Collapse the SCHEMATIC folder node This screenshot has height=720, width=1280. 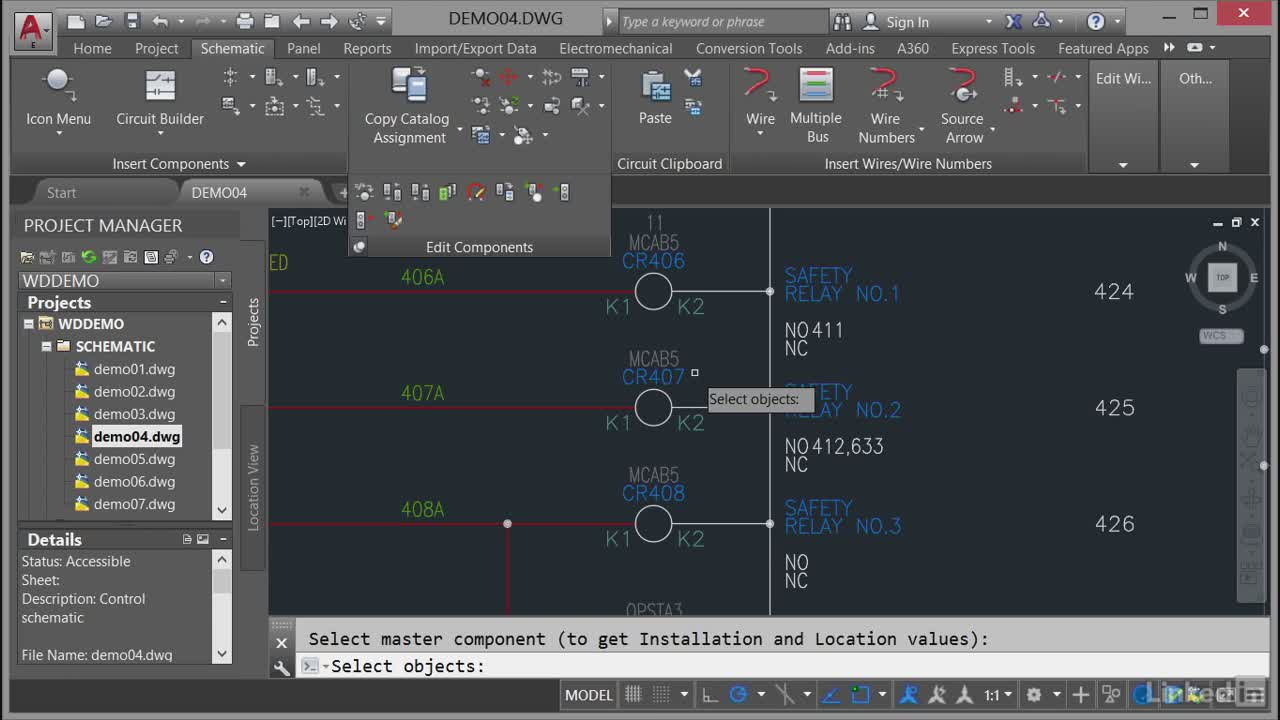(46, 346)
